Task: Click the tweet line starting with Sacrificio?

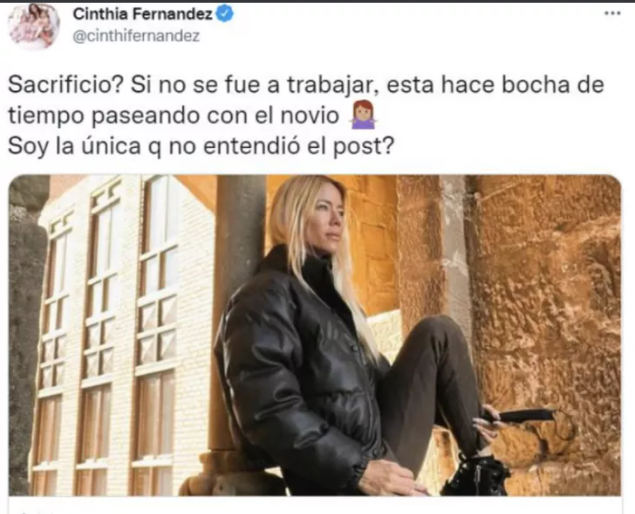Action: tap(306, 85)
